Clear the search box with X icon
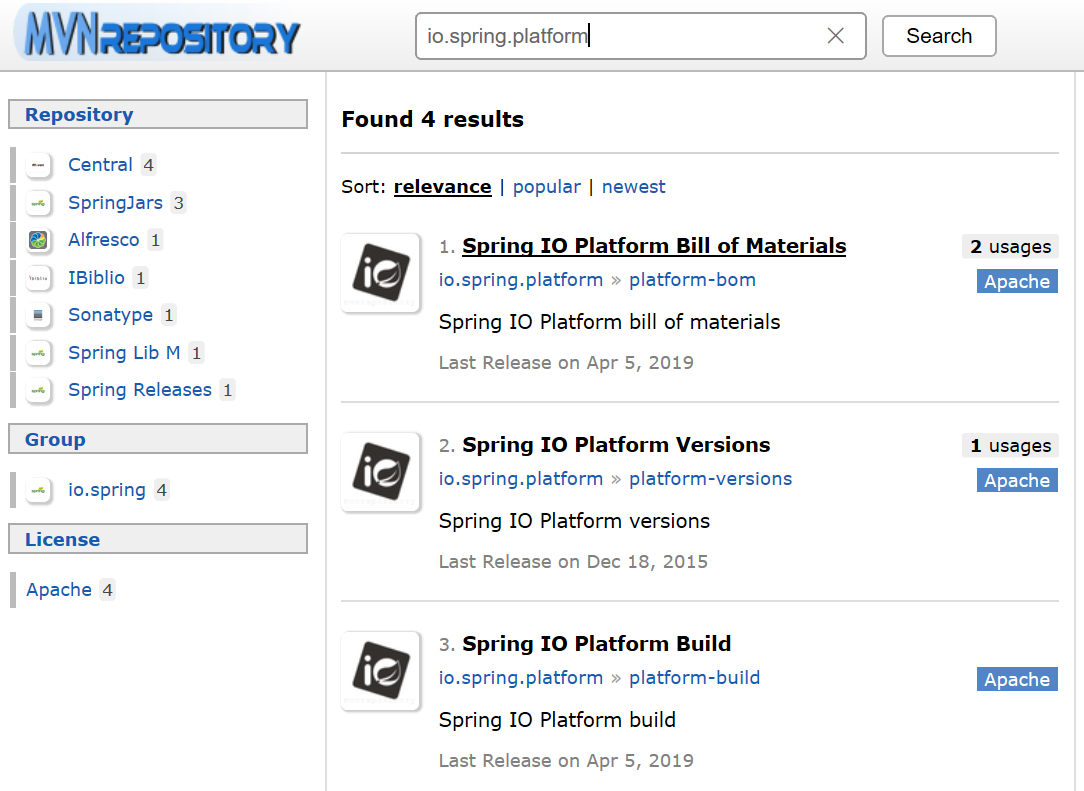Screen dimensions: 1084x791 (836, 36)
